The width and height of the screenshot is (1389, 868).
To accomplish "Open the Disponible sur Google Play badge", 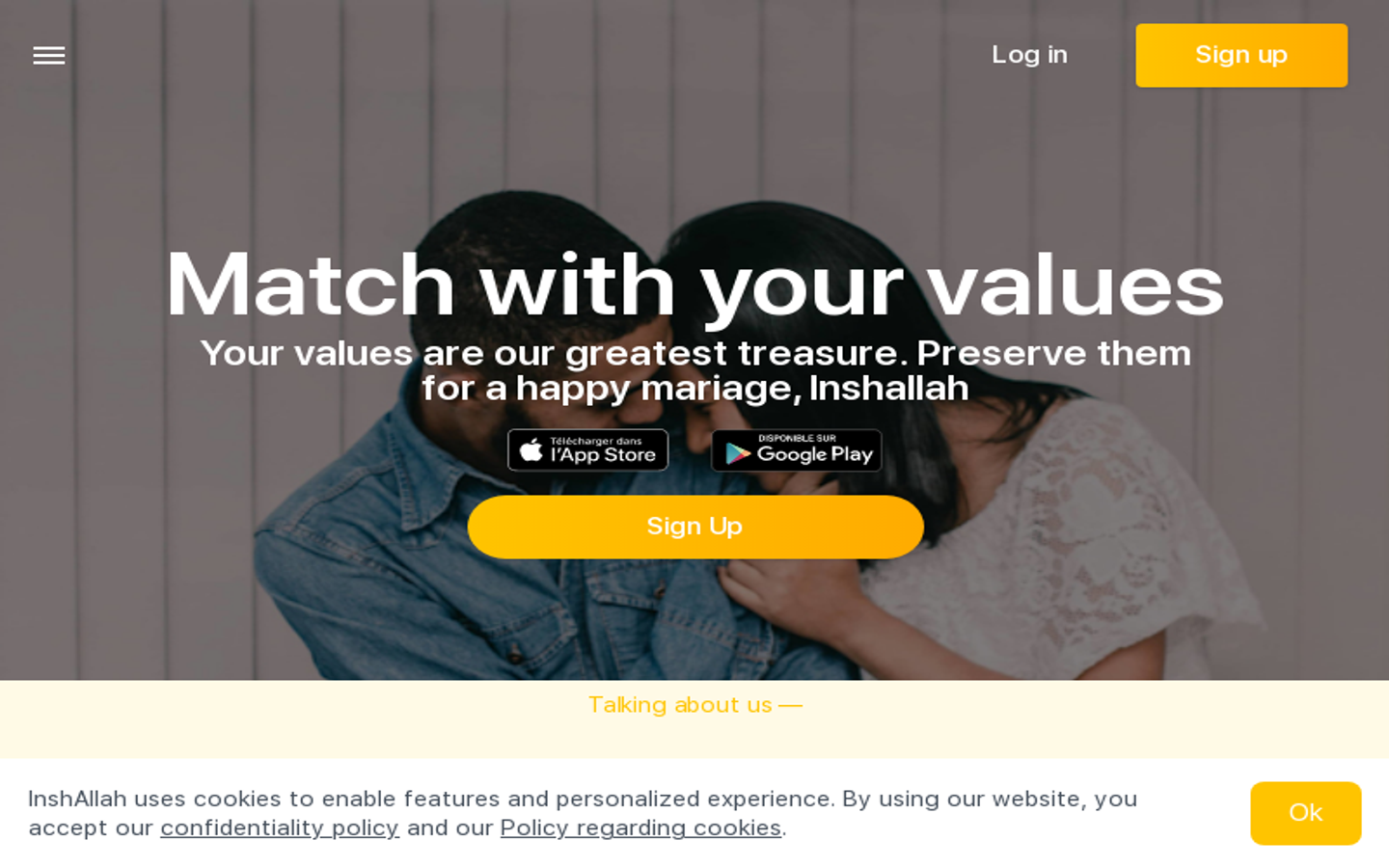I will pyautogui.click(x=797, y=450).
